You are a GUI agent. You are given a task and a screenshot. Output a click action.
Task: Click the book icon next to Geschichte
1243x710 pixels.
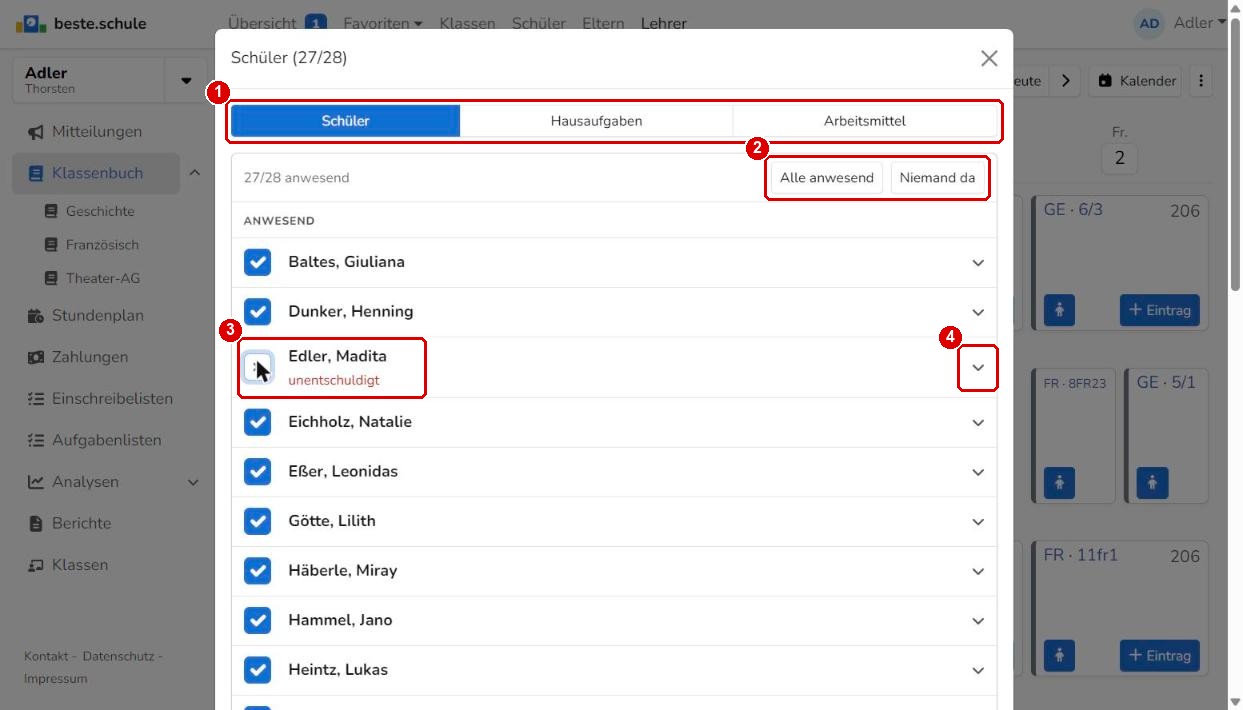pyautogui.click(x=51, y=211)
